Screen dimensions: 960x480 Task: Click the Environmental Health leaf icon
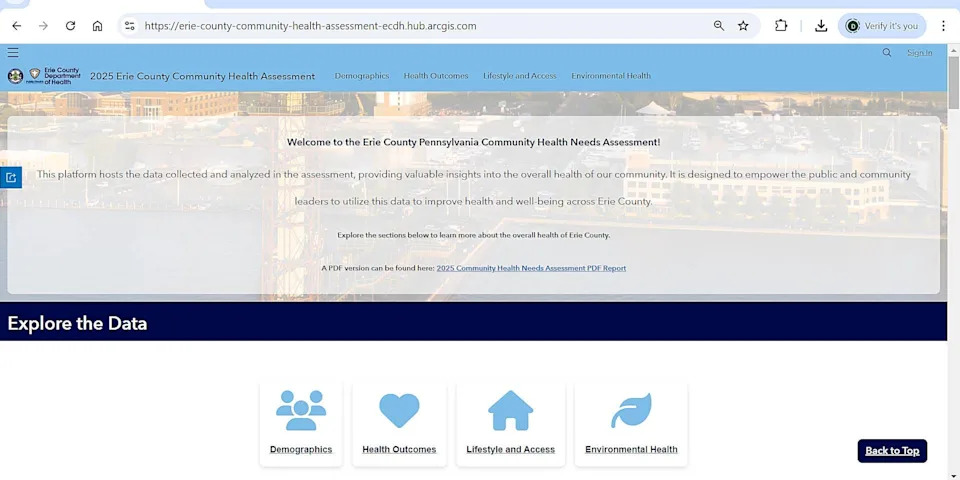click(631, 410)
